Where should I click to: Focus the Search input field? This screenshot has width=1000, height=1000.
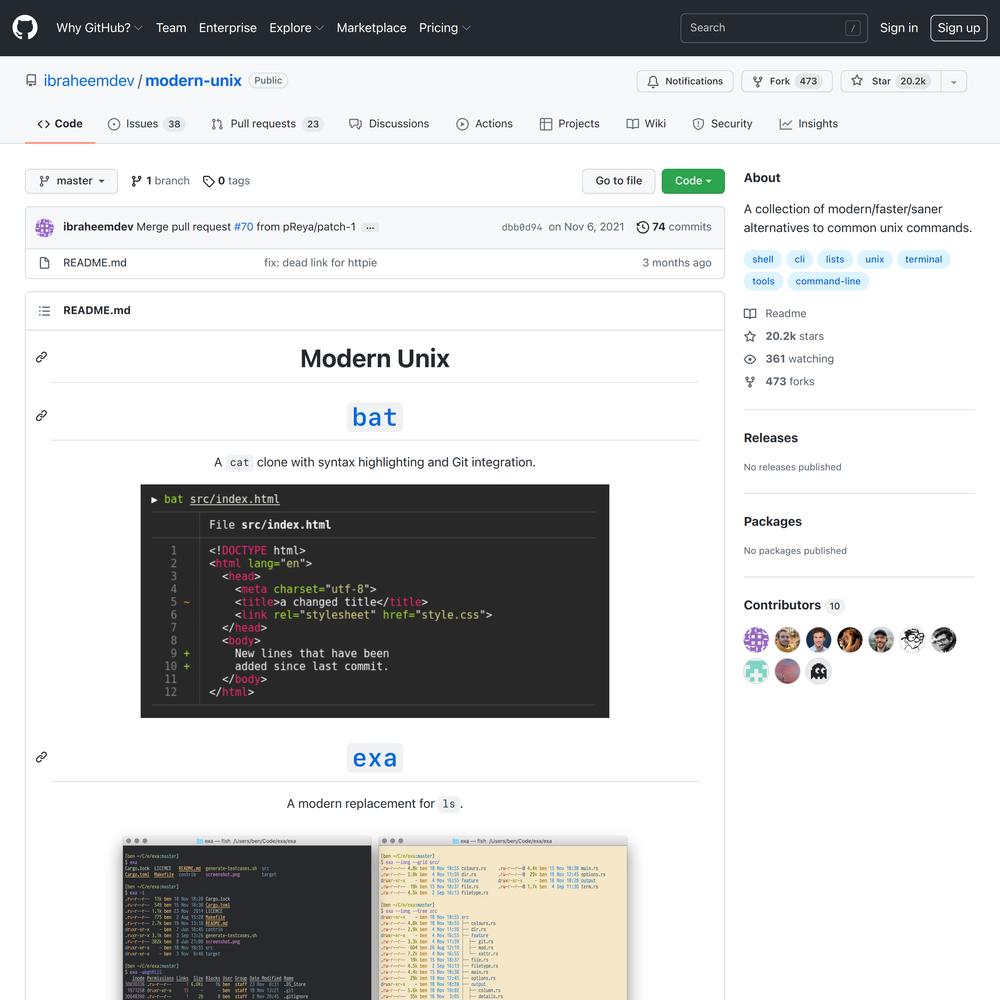click(774, 28)
